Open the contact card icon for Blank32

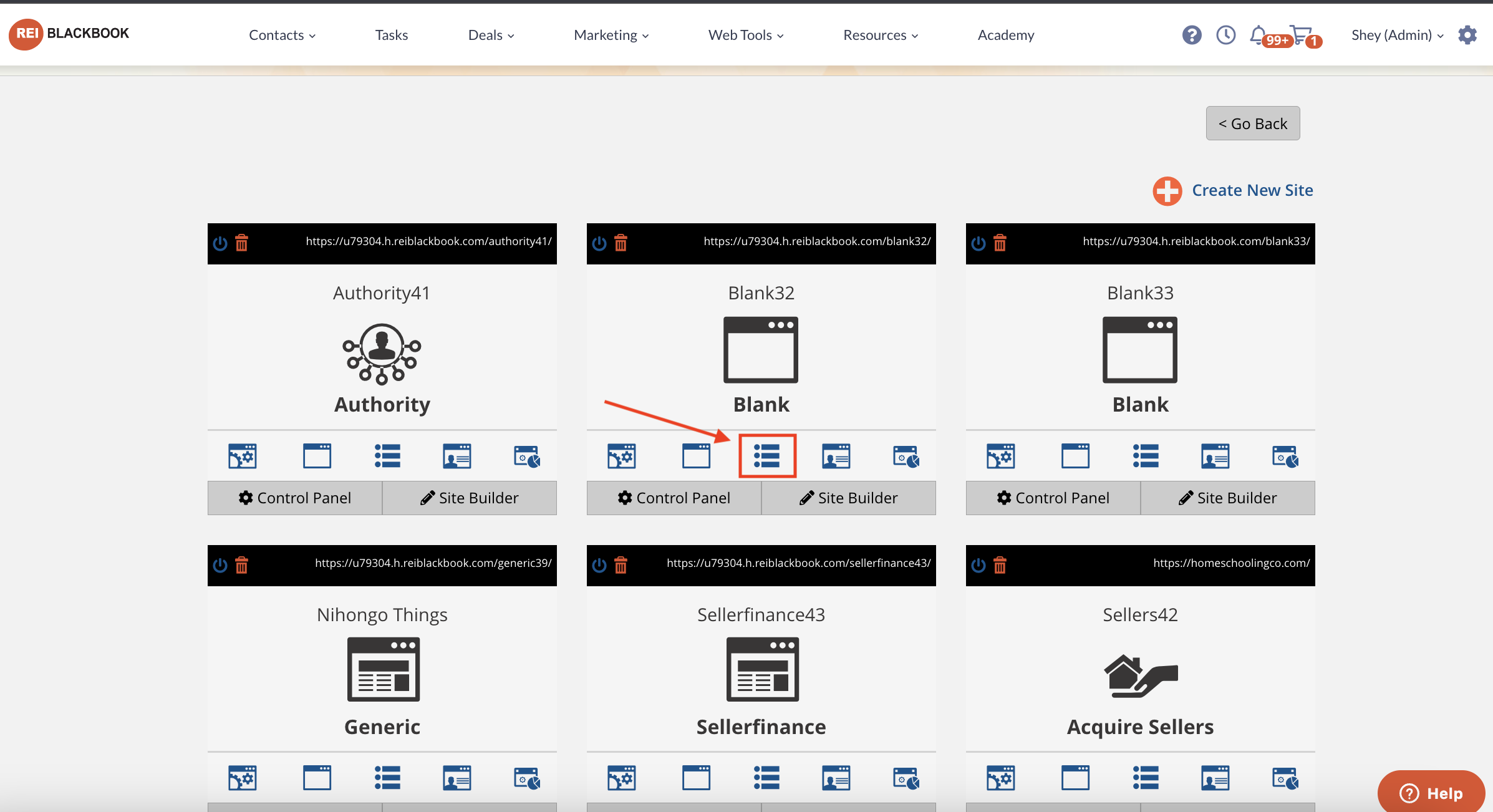pyautogui.click(x=836, y=456)
